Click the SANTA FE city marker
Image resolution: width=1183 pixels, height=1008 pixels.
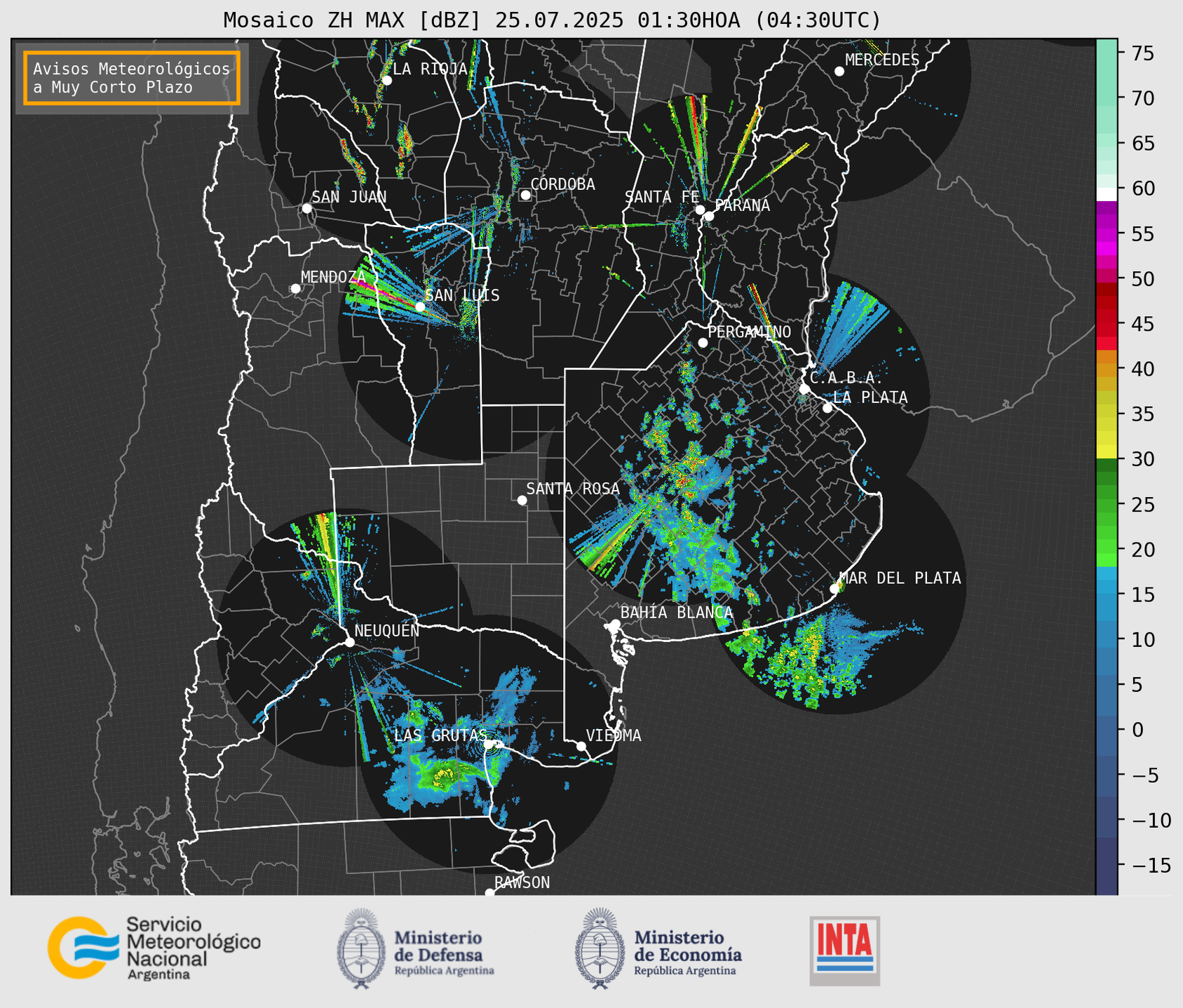(x=700, y=210)
